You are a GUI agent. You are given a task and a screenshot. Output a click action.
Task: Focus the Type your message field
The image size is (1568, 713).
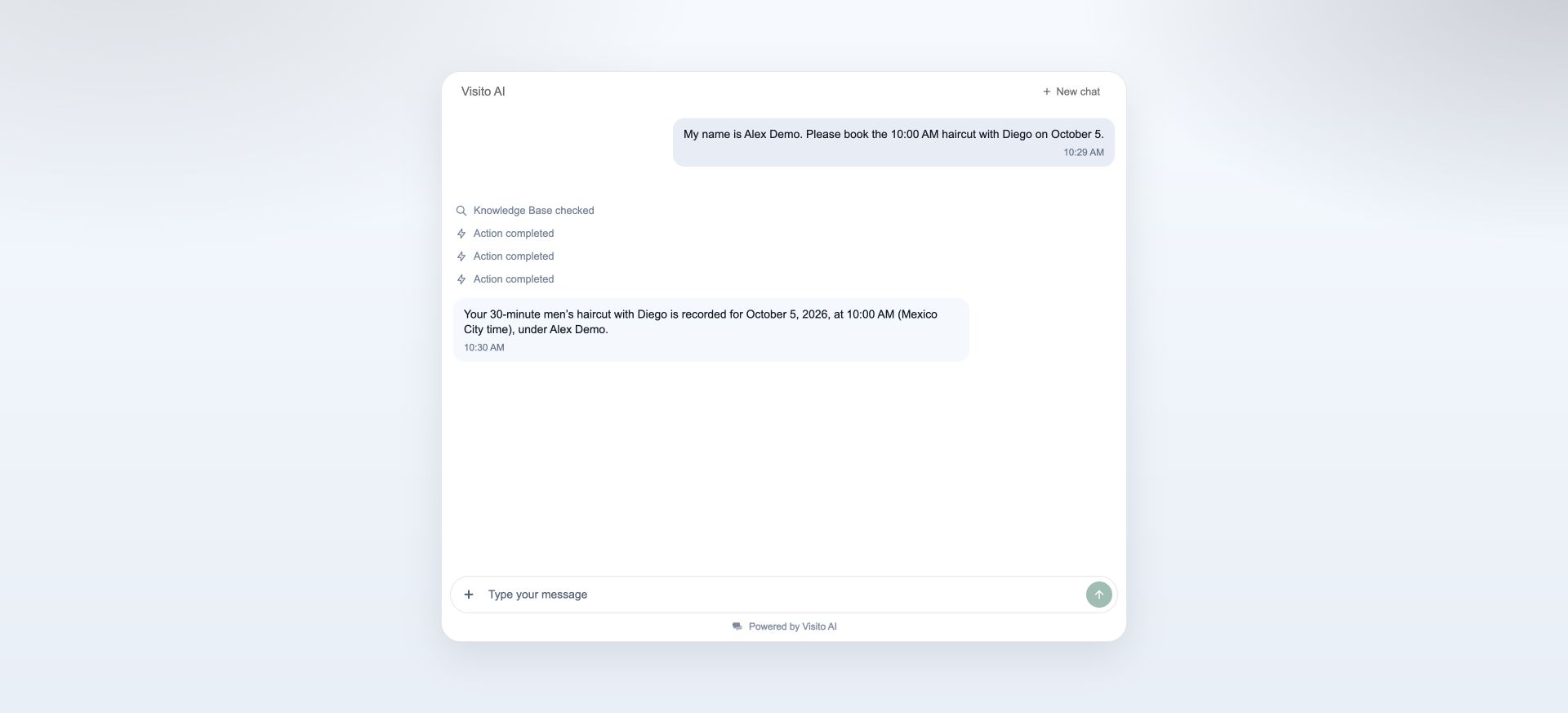782,595
